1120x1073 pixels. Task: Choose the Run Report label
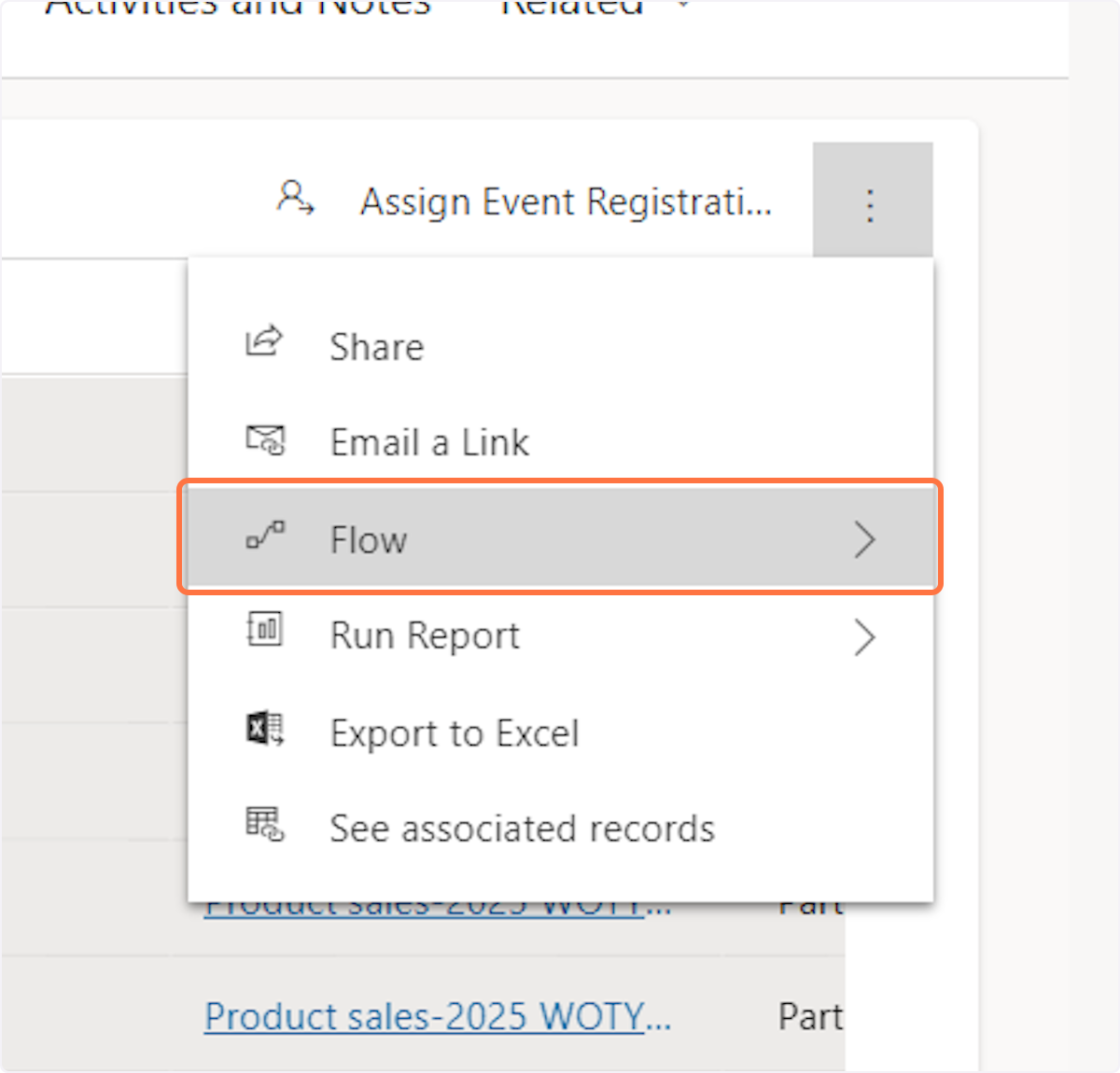pyautogui.click(x=425, y=636)
